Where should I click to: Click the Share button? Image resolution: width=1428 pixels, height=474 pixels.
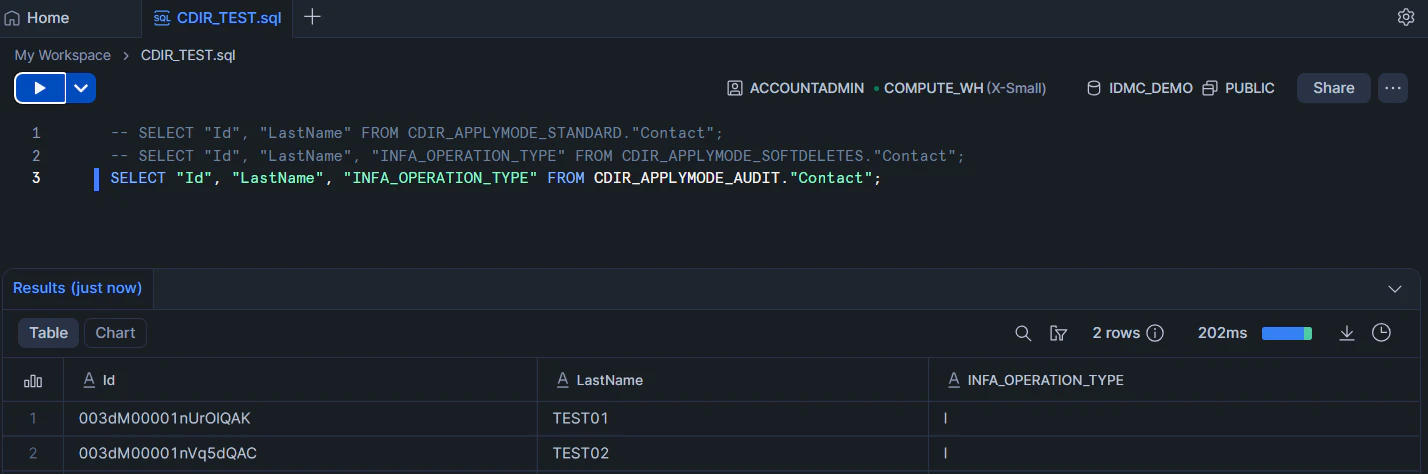point(1333,88)
